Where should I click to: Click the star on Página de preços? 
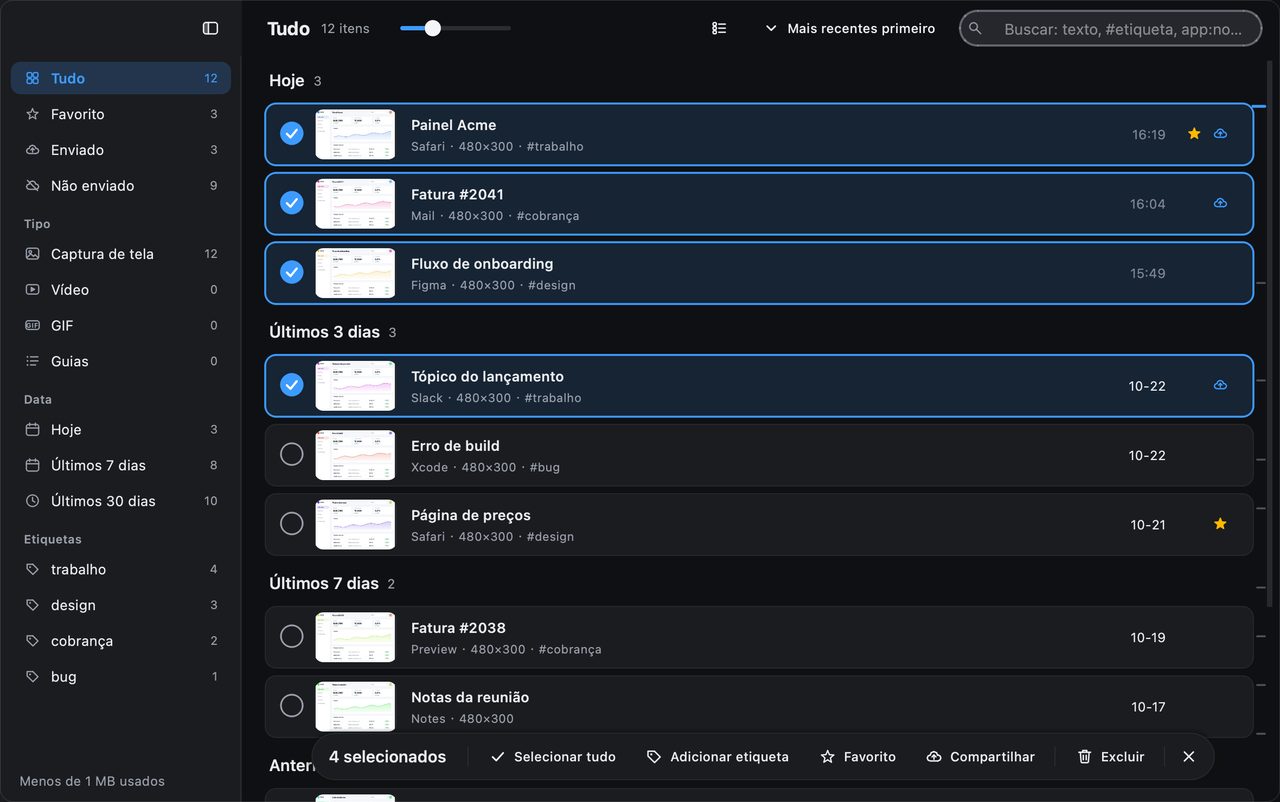[x=1220, y=524]
